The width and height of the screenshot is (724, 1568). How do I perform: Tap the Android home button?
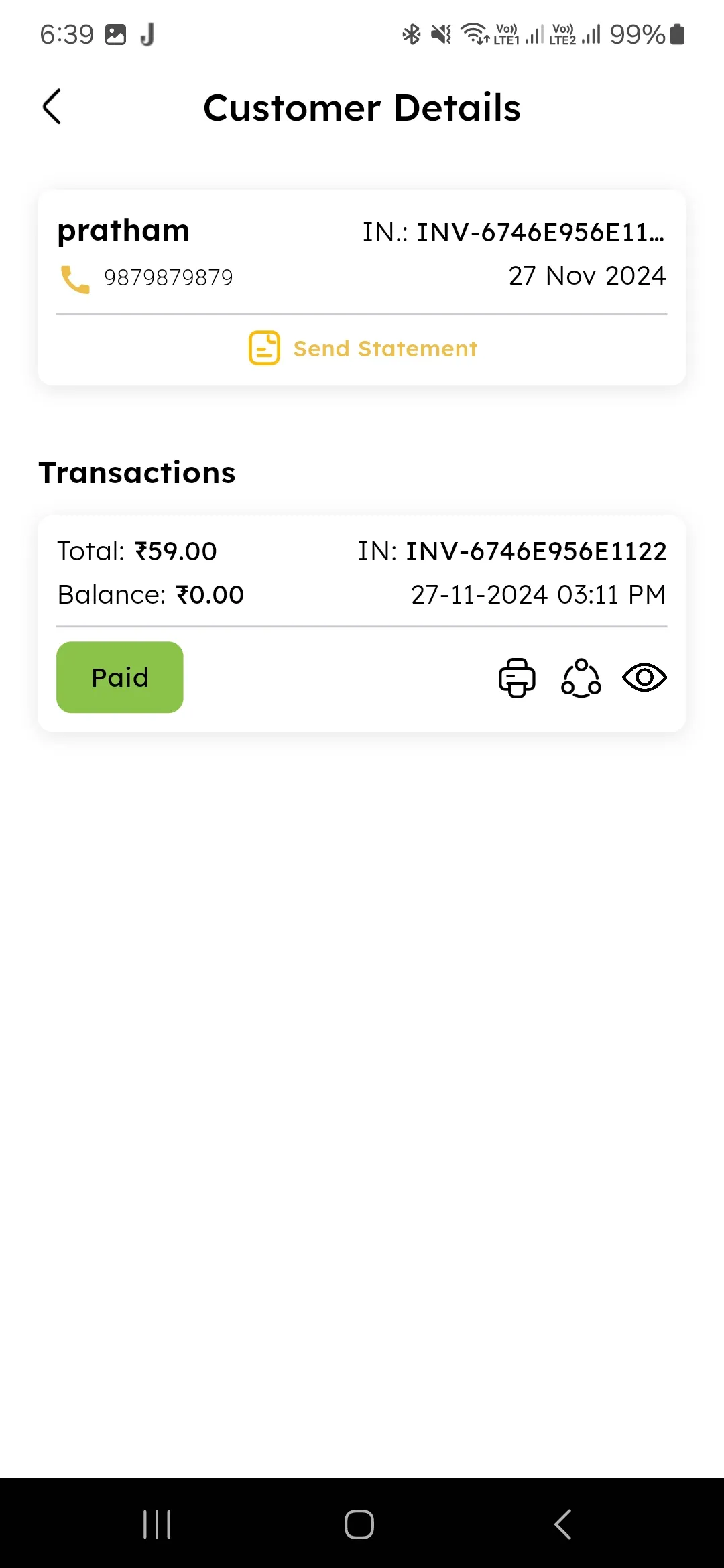pyautogui.click(x=359, y=1524)
